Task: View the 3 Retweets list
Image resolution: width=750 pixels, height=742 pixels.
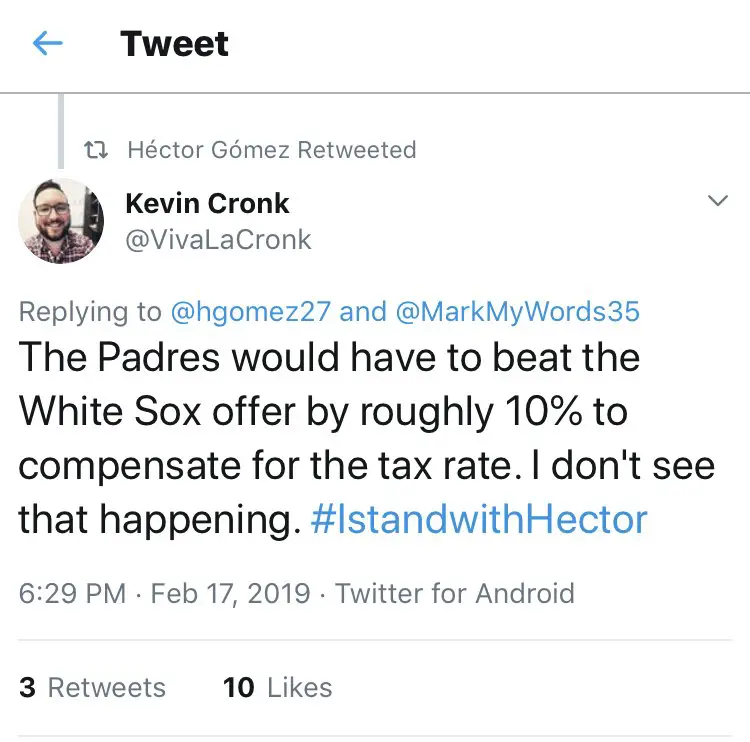Action: click(92, 688)
